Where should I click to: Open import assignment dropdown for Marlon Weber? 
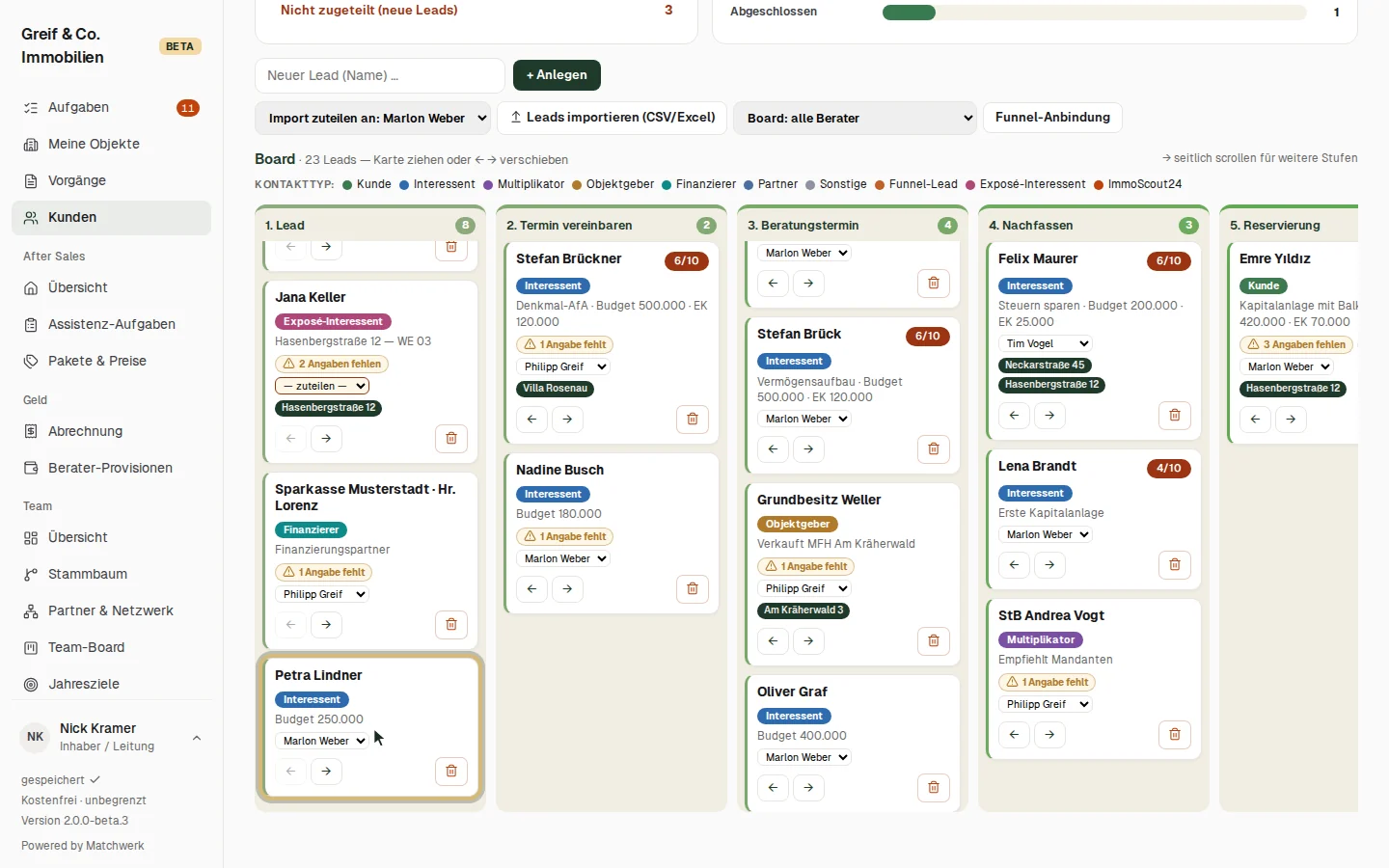click(373, 119)
